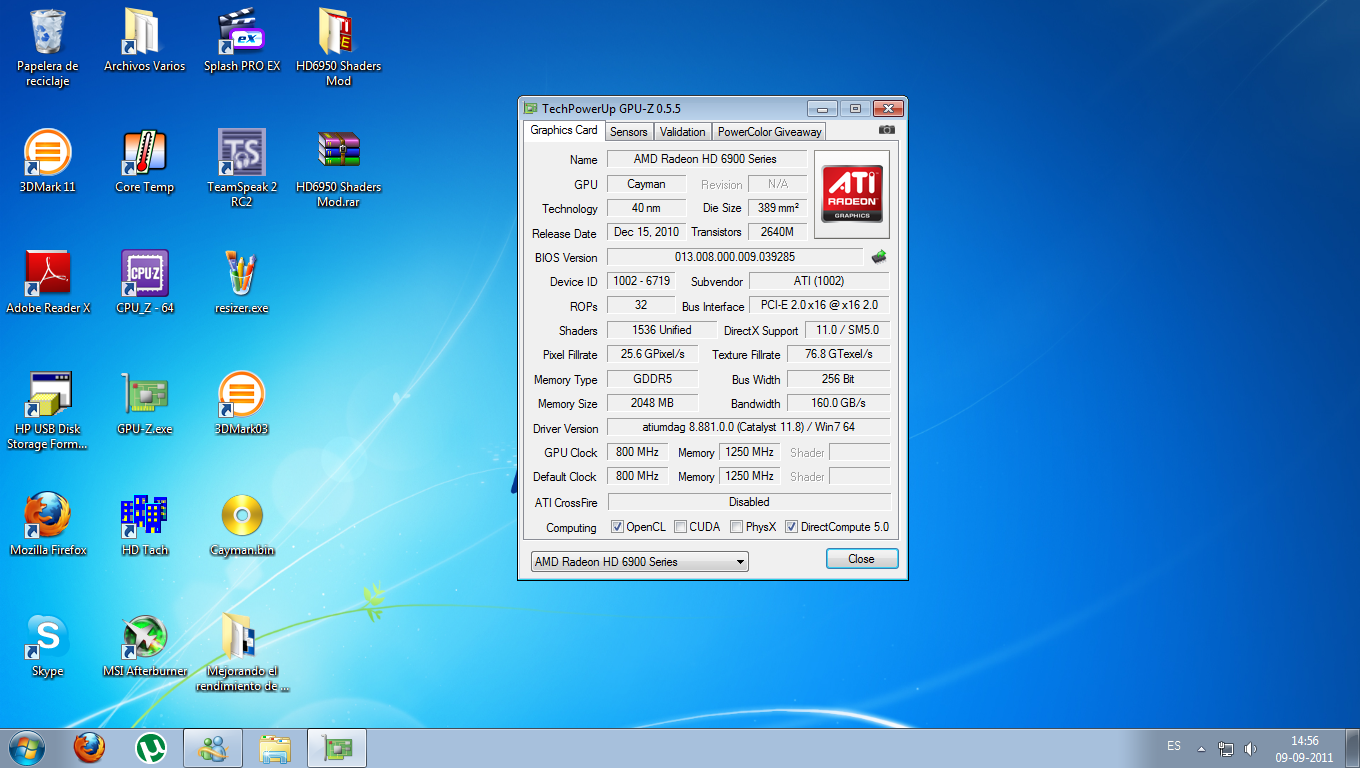
Task: Click the Bus Interface PCI-E value
Action: (x=820, y=306)
